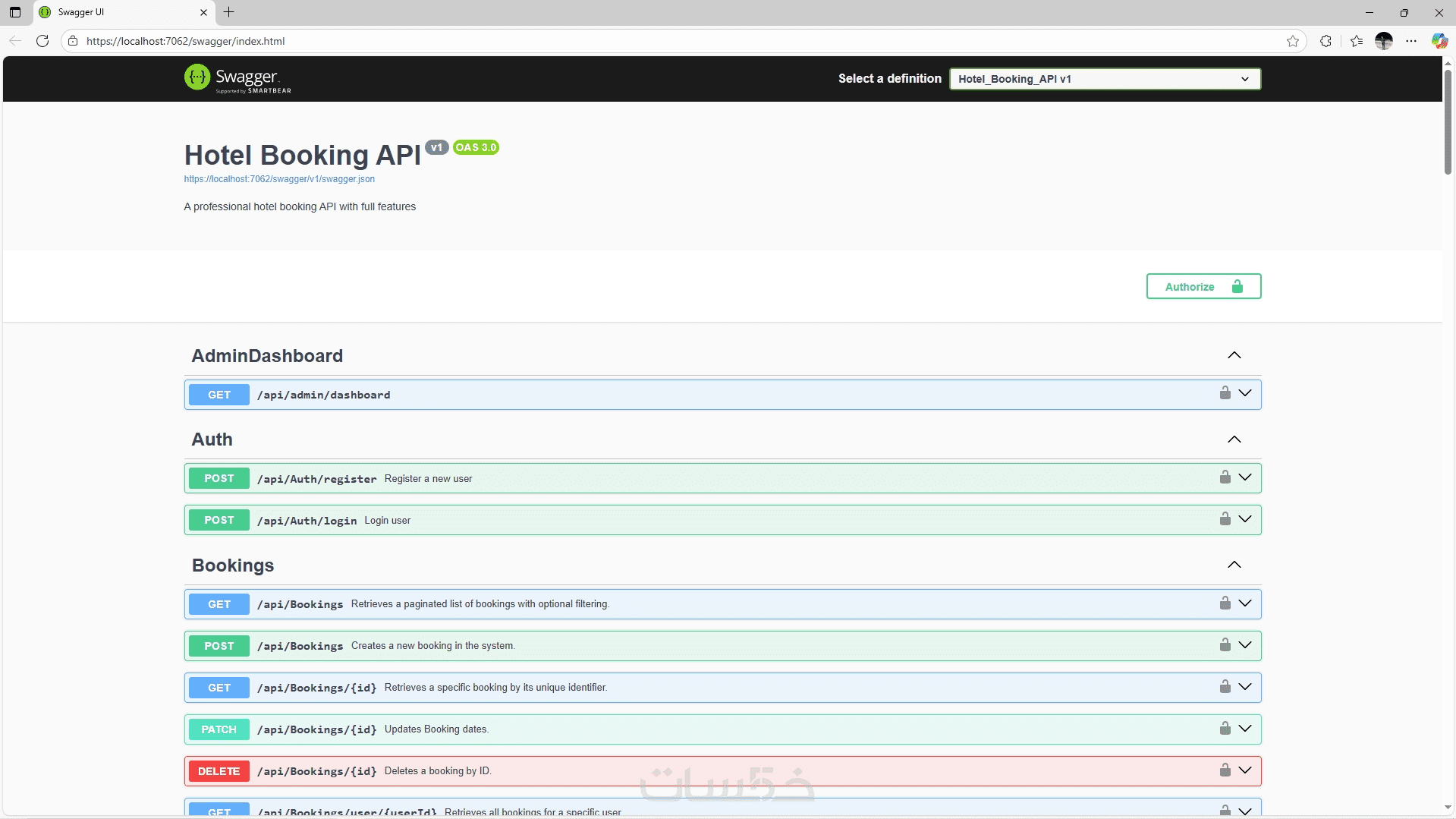
Task: Collapse the Auth section
Action: pos(1234,439)
